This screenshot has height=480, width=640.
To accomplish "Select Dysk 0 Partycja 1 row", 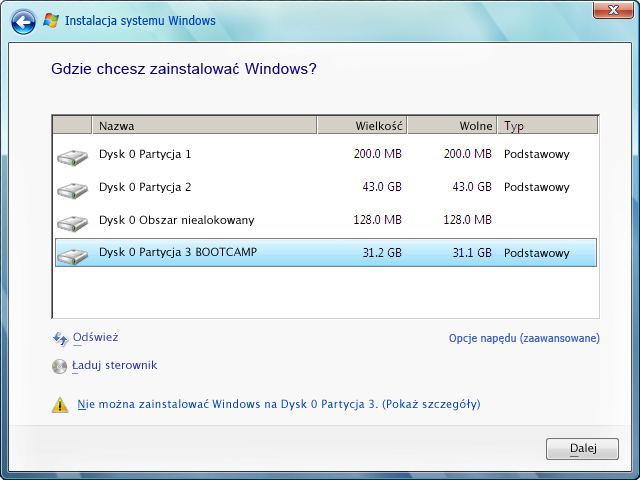I will [326, 154].
